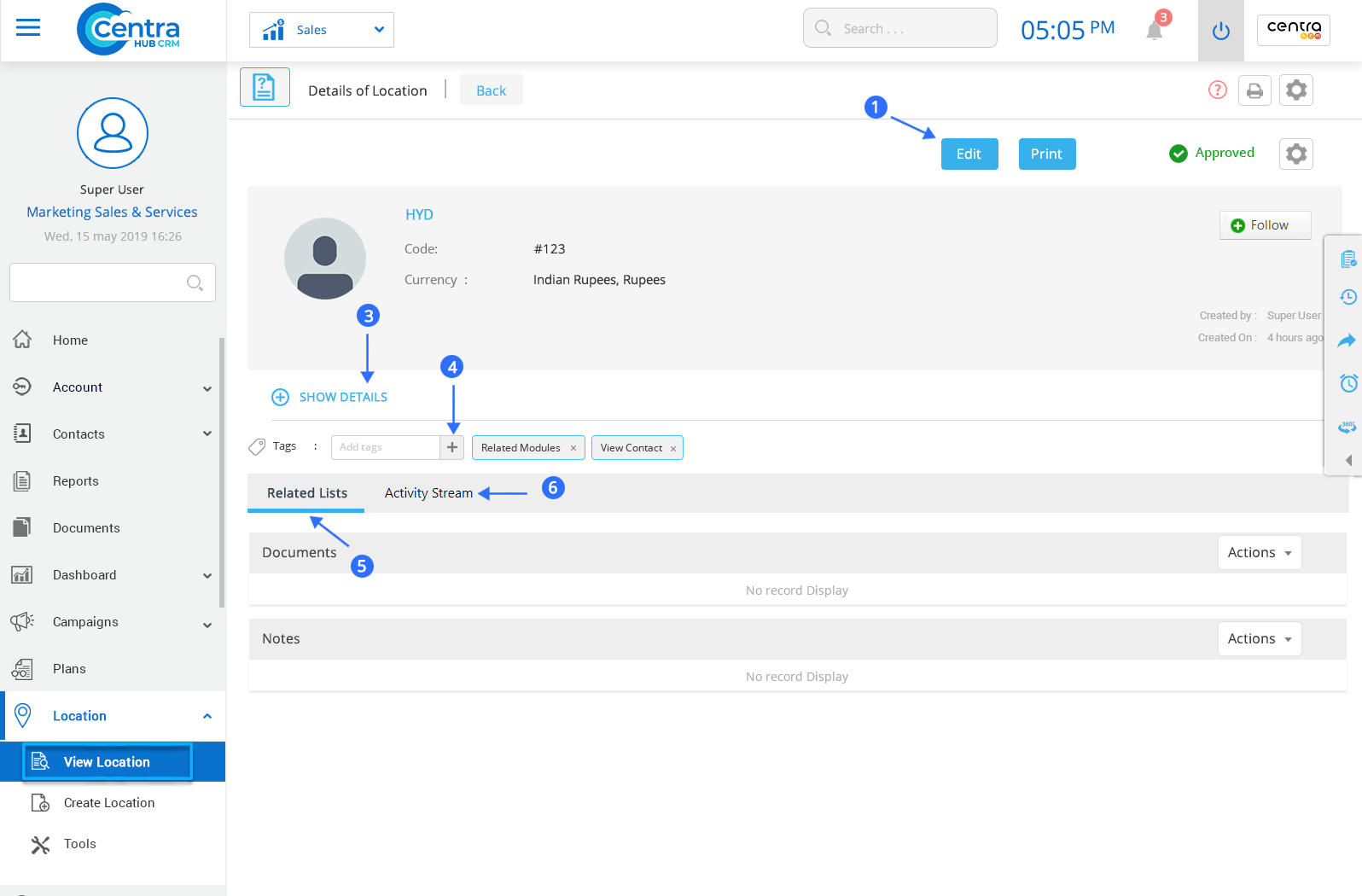This screenshot has width=1362, height=896.
Task: Click the red help question icon
Action: point(1217,90)
